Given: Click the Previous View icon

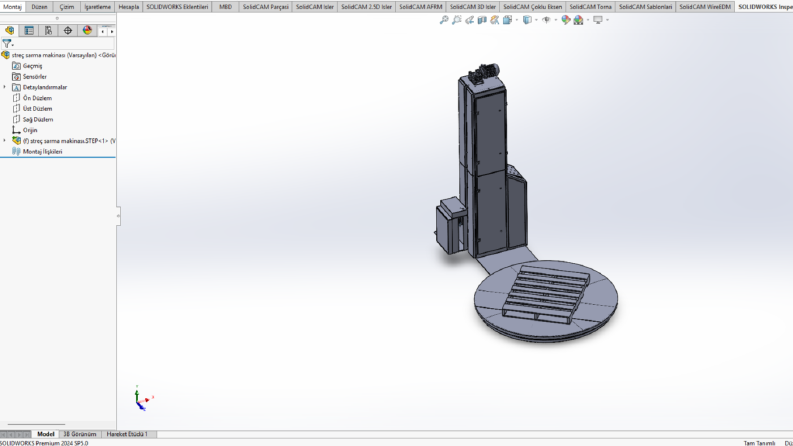Looking at the screenshot, I should pos(469,20).
